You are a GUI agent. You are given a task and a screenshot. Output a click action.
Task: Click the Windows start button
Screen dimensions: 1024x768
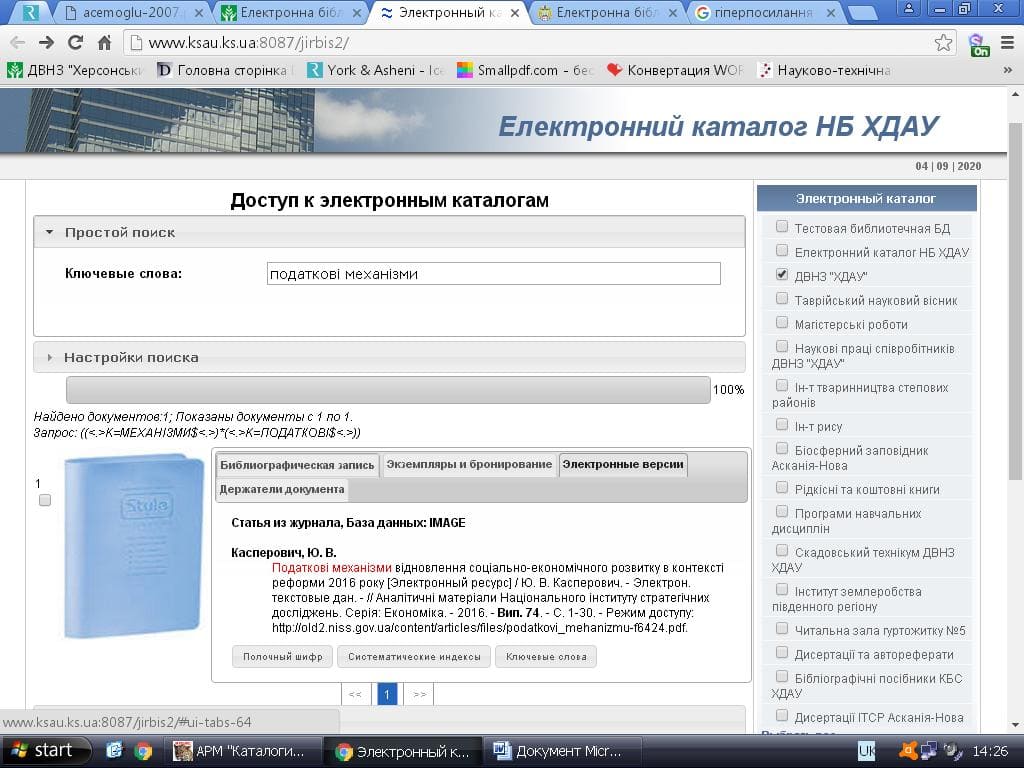[x=44, y=750]
